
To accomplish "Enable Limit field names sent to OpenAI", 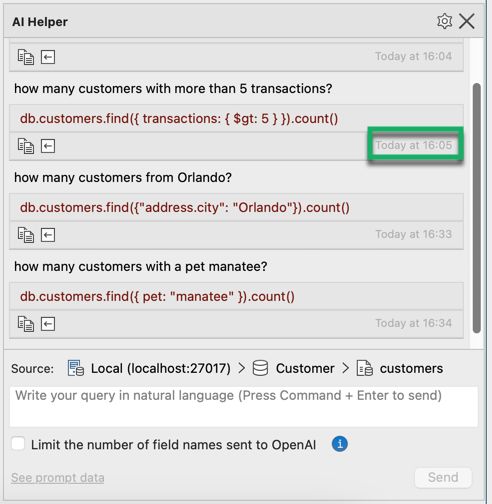I will 18,444.
